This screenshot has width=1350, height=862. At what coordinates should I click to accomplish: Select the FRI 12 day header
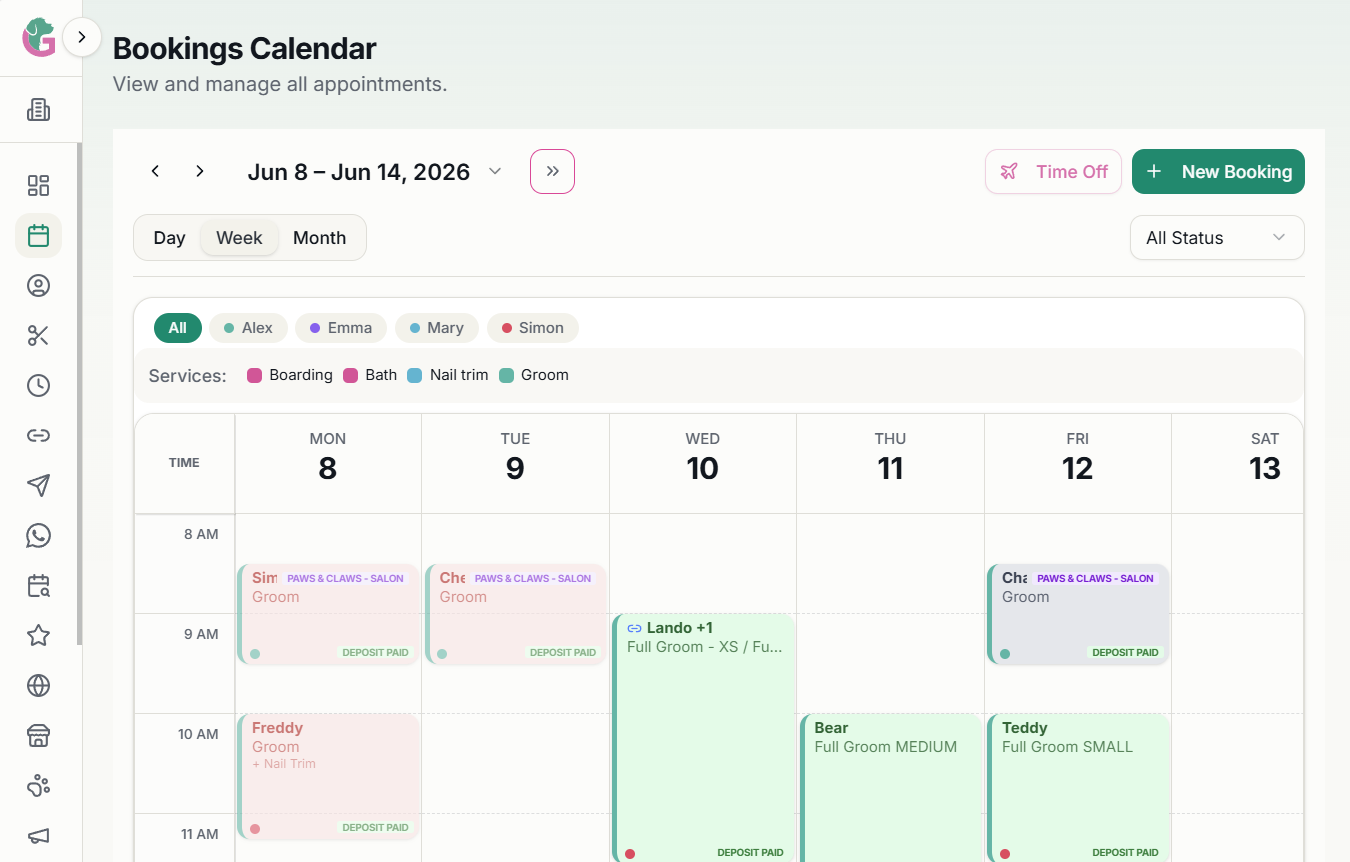coord(1078,463)
